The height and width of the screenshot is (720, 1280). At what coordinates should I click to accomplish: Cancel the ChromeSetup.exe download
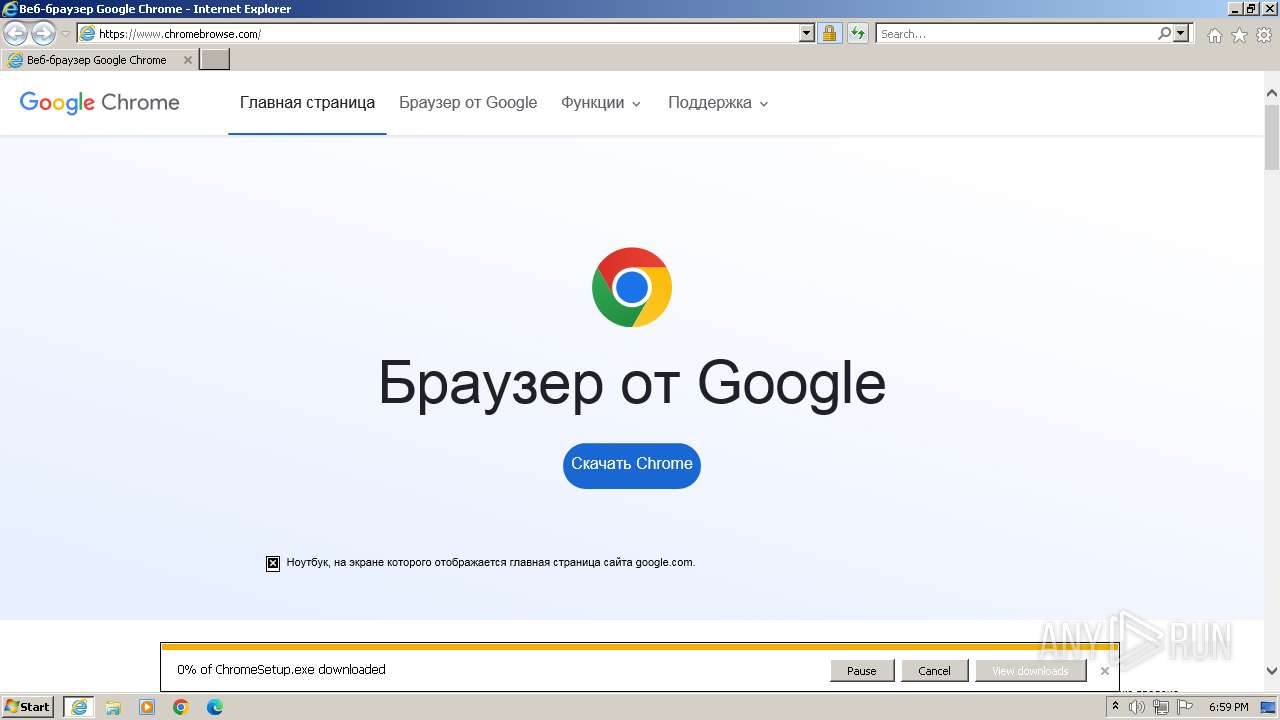tap(934, 671)
